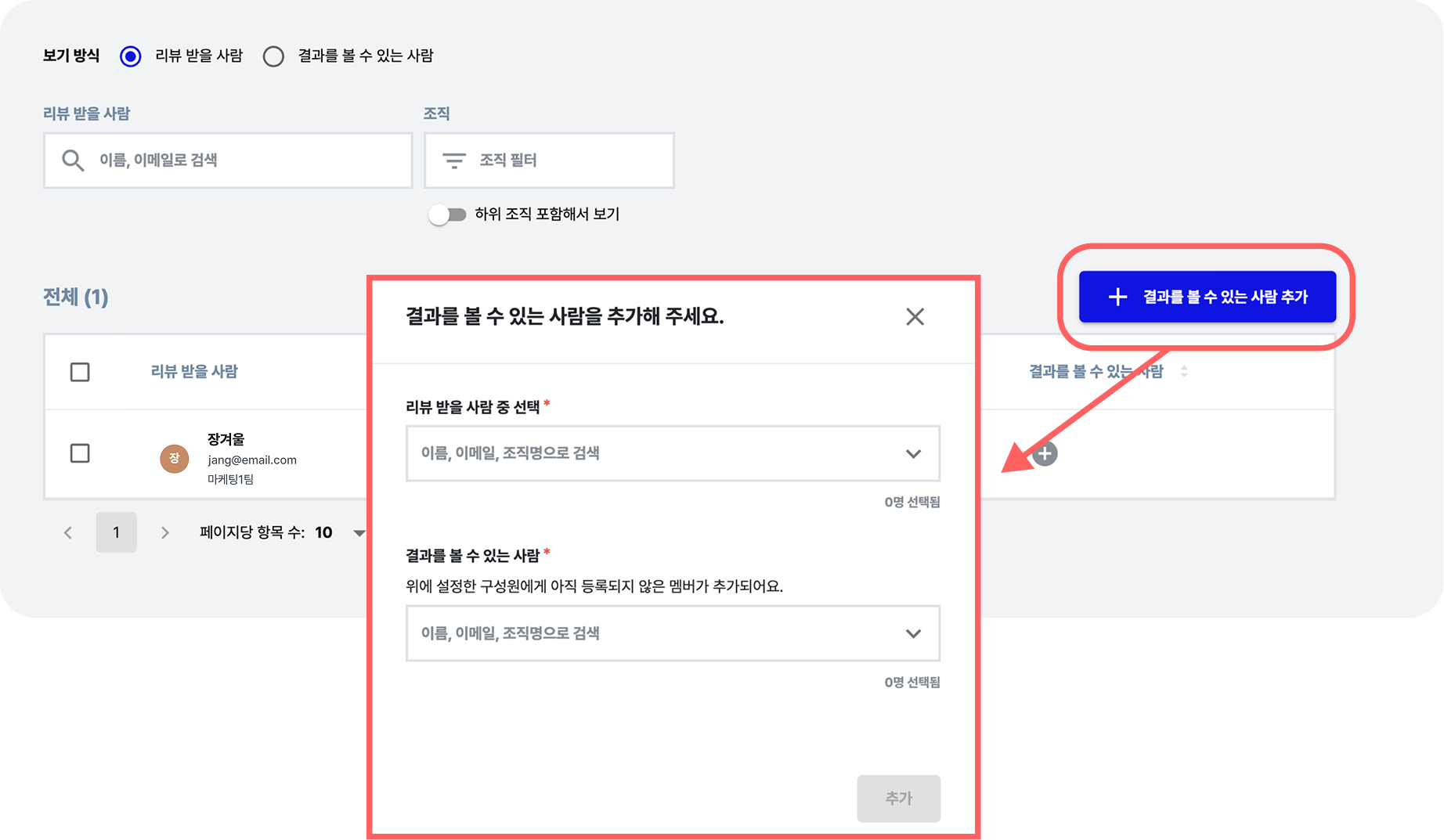Click 0명 선택됨 under the first dropdown
This screenshot has width=1444, height=840.
point(912,502)
